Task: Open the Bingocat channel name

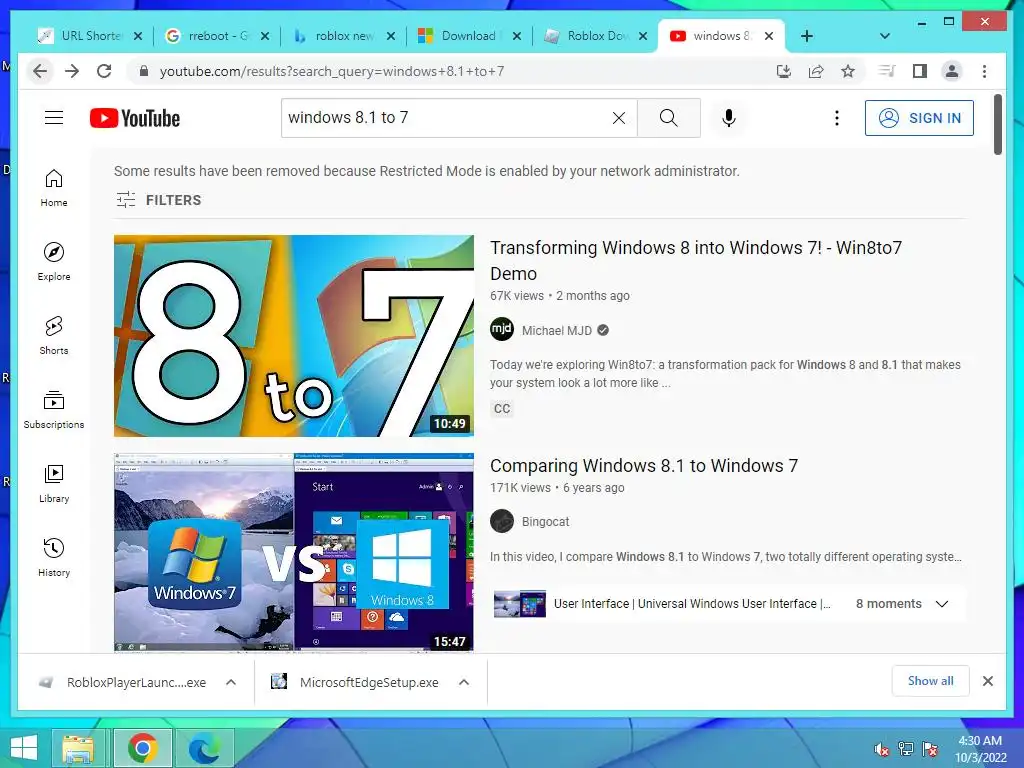Action: pos(545,521)
